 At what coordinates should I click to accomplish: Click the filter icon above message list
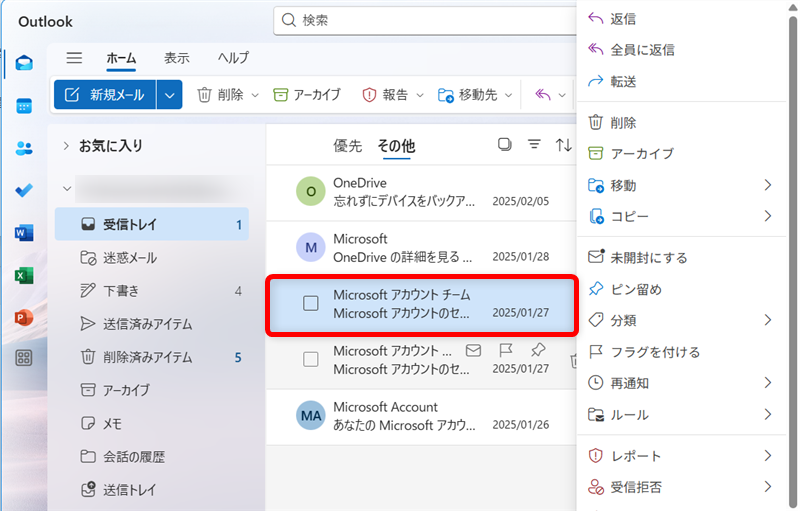[534, 145]
